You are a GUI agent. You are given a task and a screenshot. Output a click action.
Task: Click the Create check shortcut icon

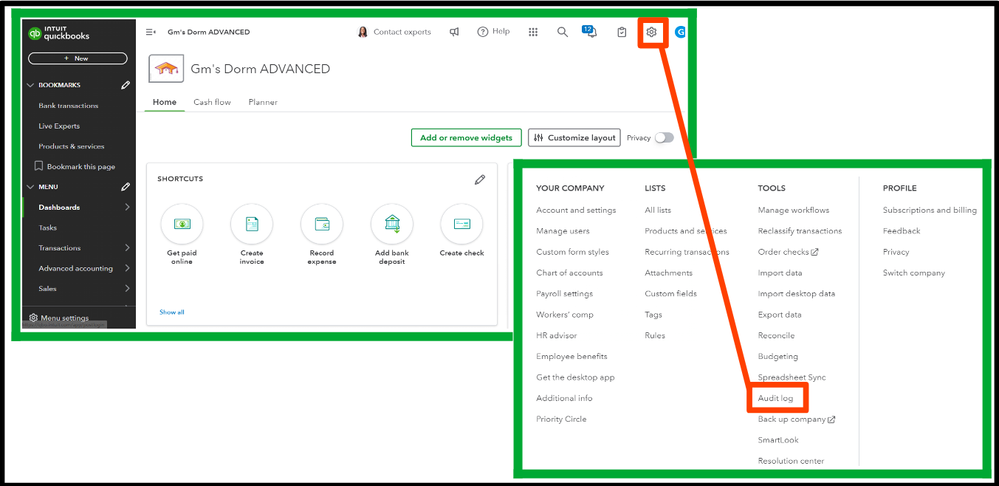pos(461,224)
